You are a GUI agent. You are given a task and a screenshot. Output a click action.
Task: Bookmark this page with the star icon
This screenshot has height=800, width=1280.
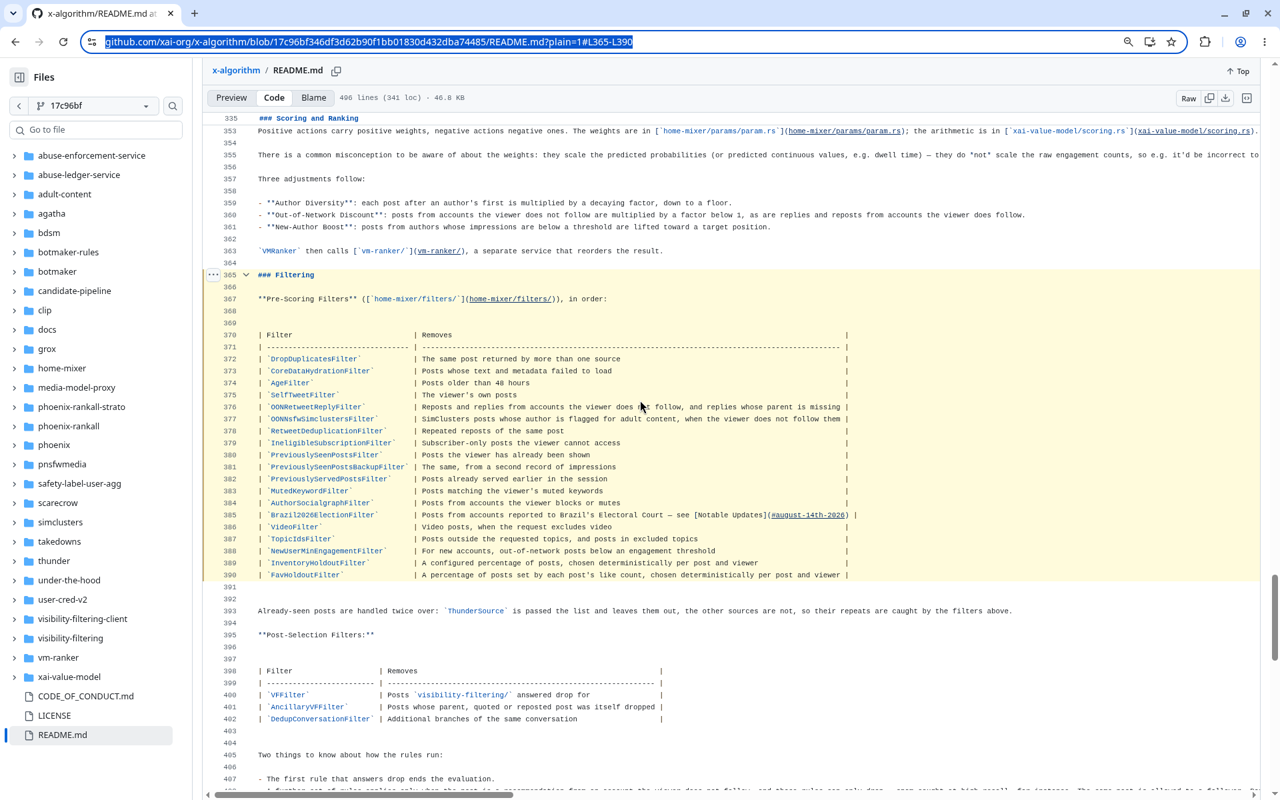click(1171, 42)
